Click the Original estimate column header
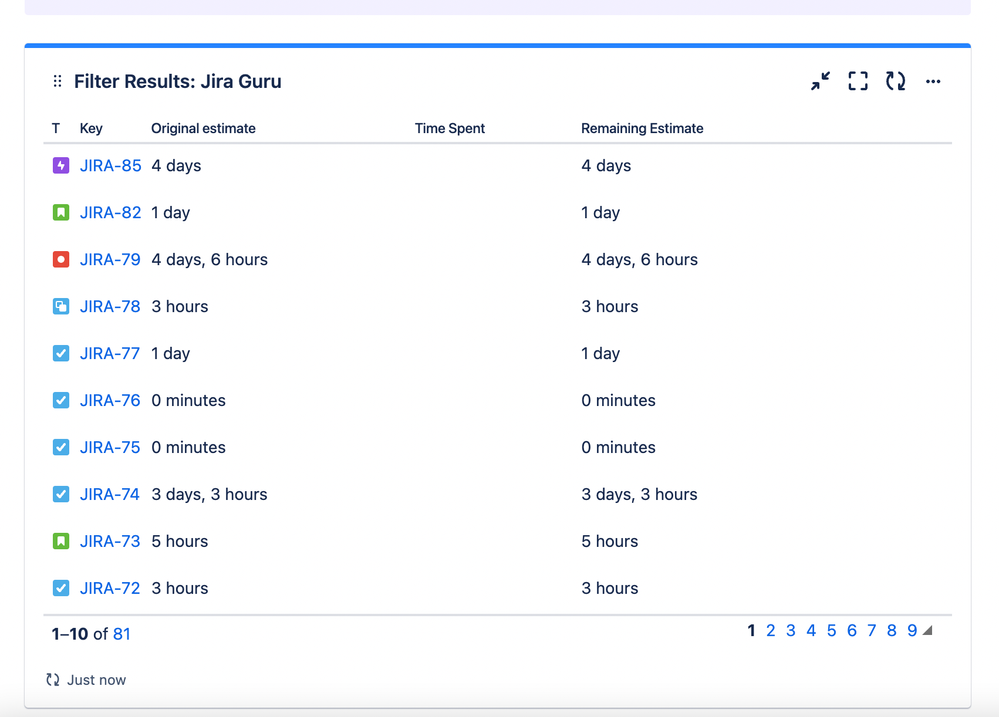The image size is (999, 717). pos(203,128)
